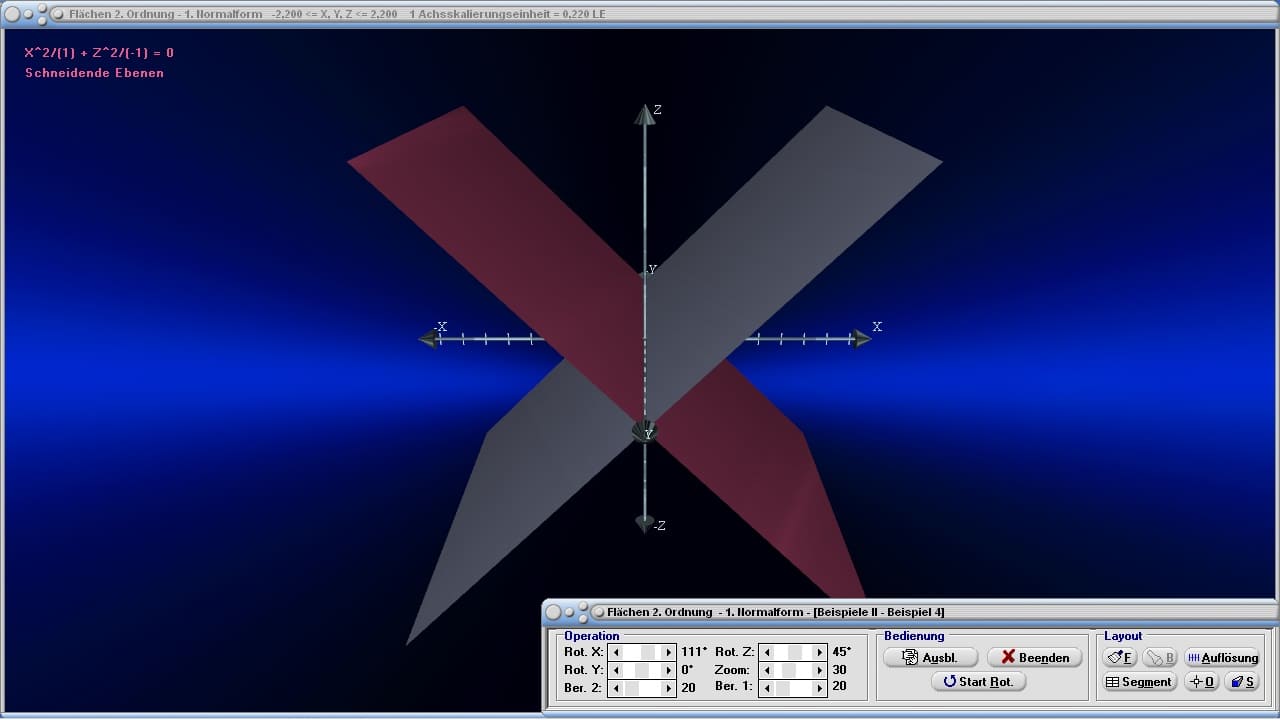Click the 'Layout' group label
Image resolution: width=1280 pixels, height=720 pixels.
[x=1123, y=636]
